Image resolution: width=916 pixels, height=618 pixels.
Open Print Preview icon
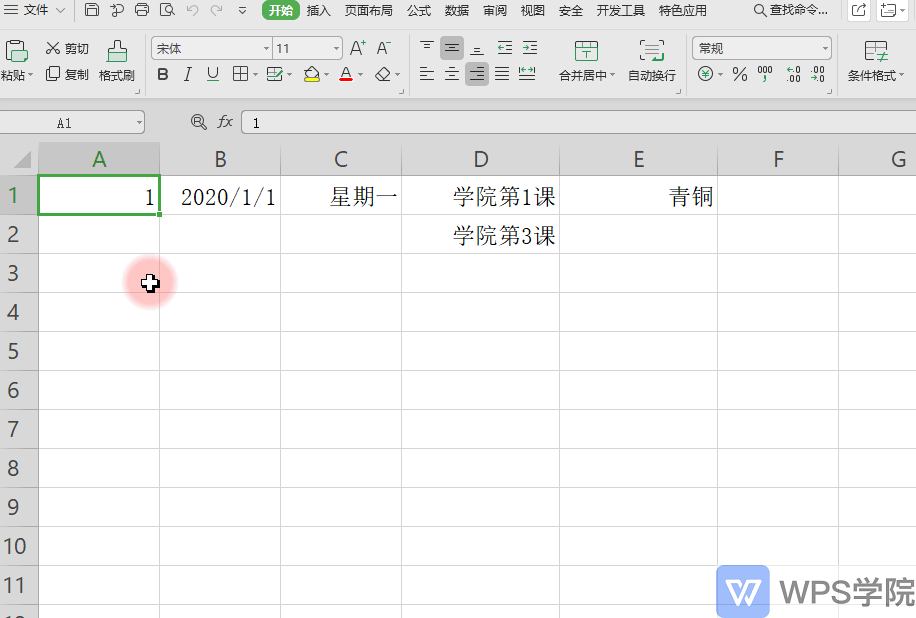pos(168,9)
